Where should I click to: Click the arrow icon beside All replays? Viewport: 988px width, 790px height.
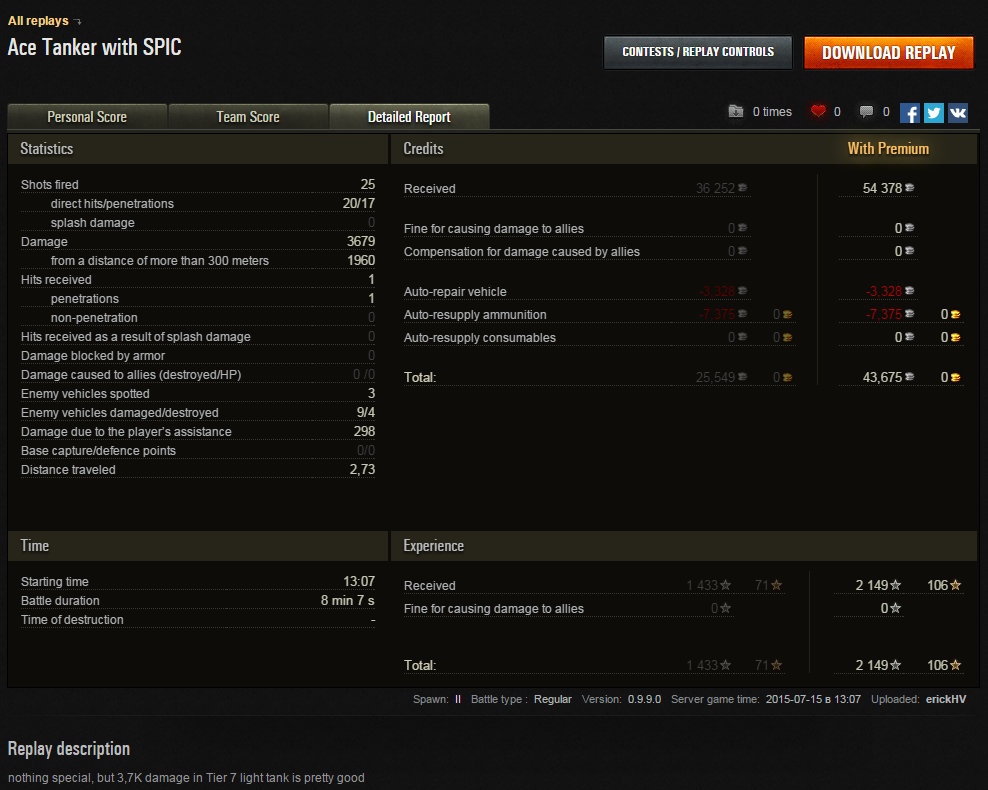pos(78,22)
